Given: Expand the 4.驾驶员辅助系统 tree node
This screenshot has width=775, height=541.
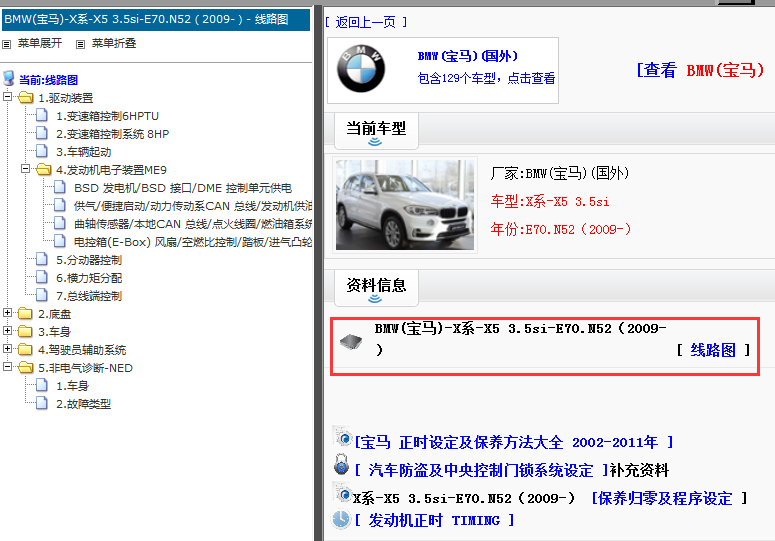Looking at the screenshot, I should 7,349.
